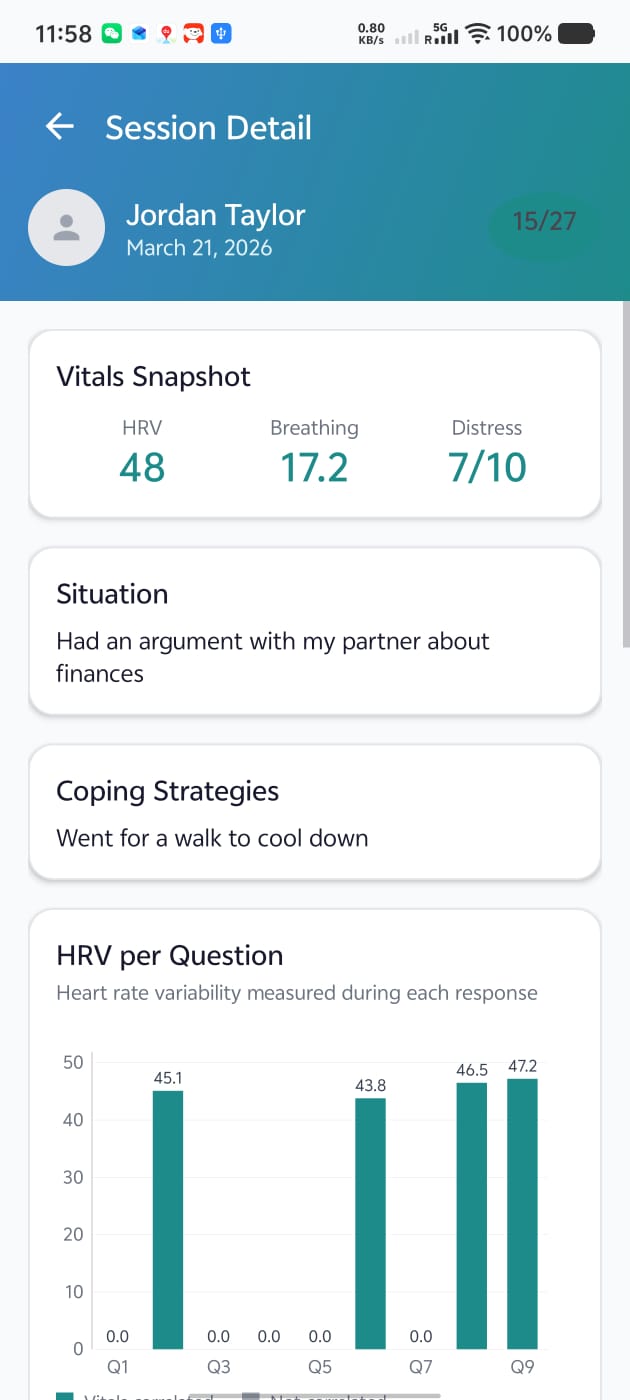Go back using the arrow icon
630x1400 pixels.
click(x=60, y=127)
